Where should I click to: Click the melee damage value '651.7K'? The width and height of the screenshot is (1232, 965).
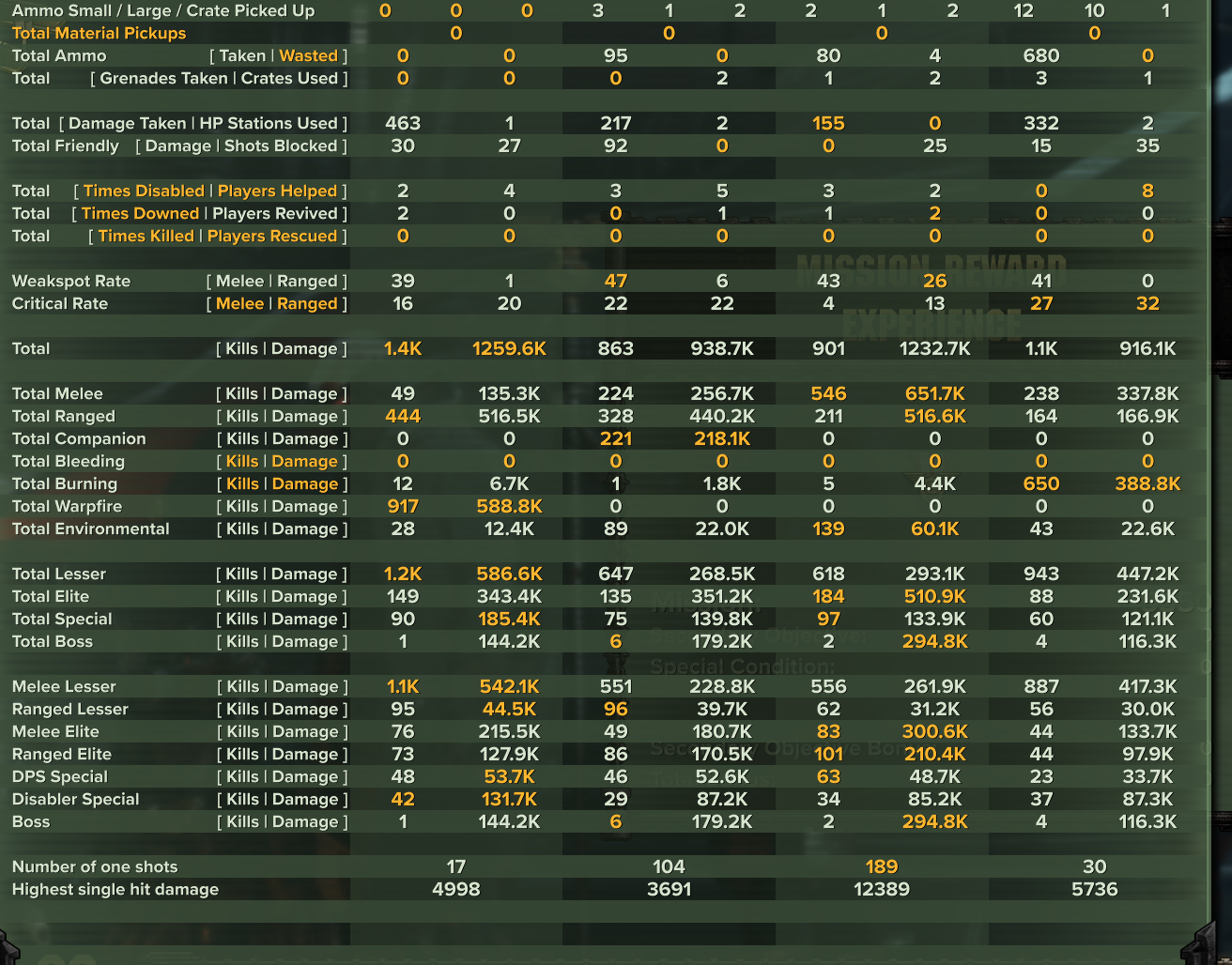pyautogui.click(x=934, y=393)
